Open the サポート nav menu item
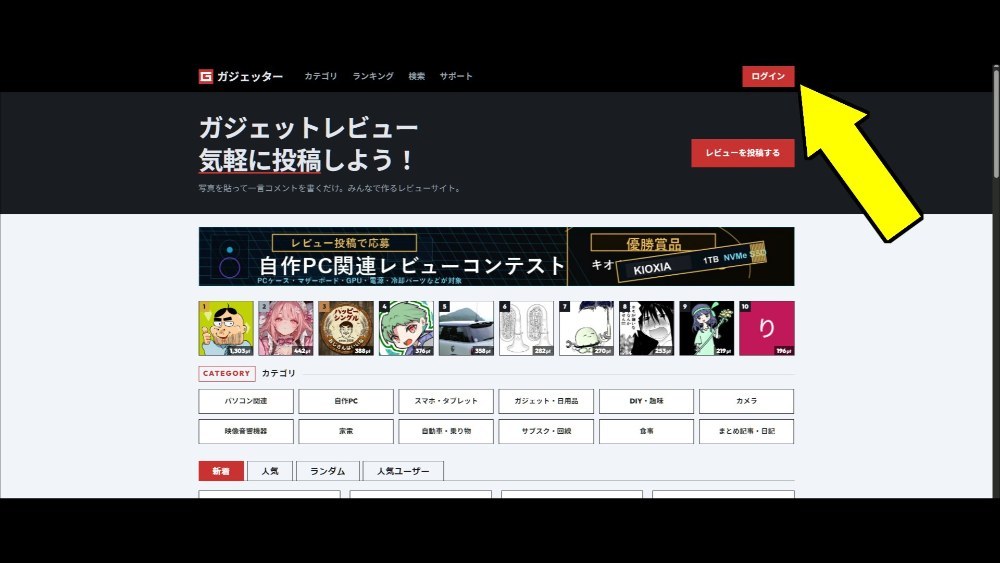The image size is (1000, 563). [456, 76]
